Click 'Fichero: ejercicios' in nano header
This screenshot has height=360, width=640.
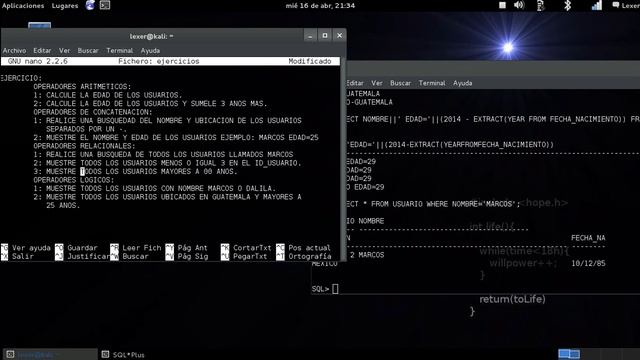coord(159,61)
